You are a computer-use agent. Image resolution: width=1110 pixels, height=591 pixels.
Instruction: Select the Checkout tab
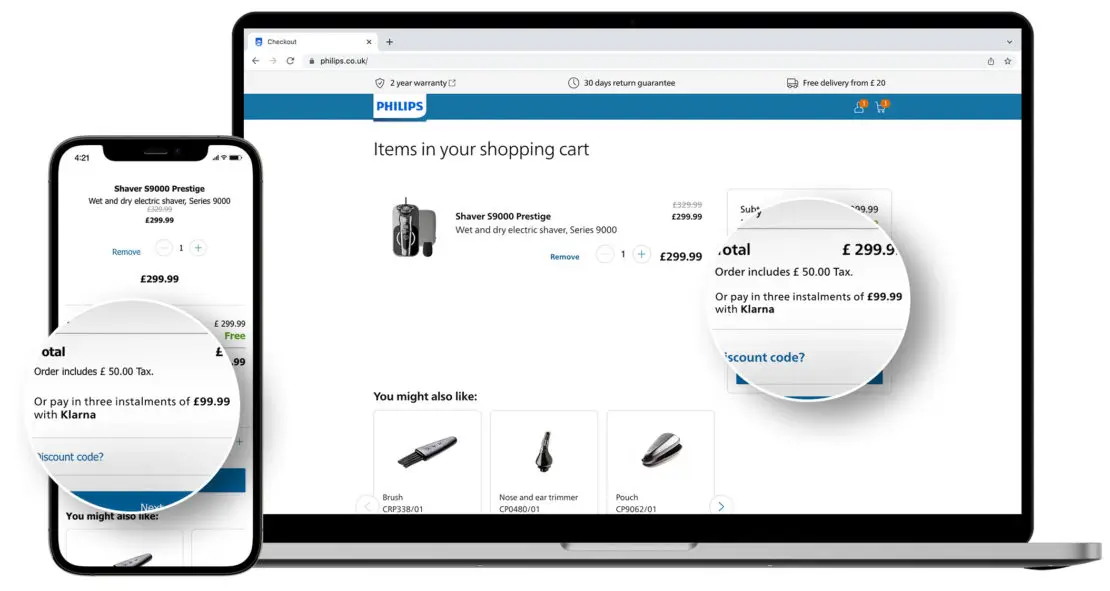pyautogui.click(x=313, y=42)
